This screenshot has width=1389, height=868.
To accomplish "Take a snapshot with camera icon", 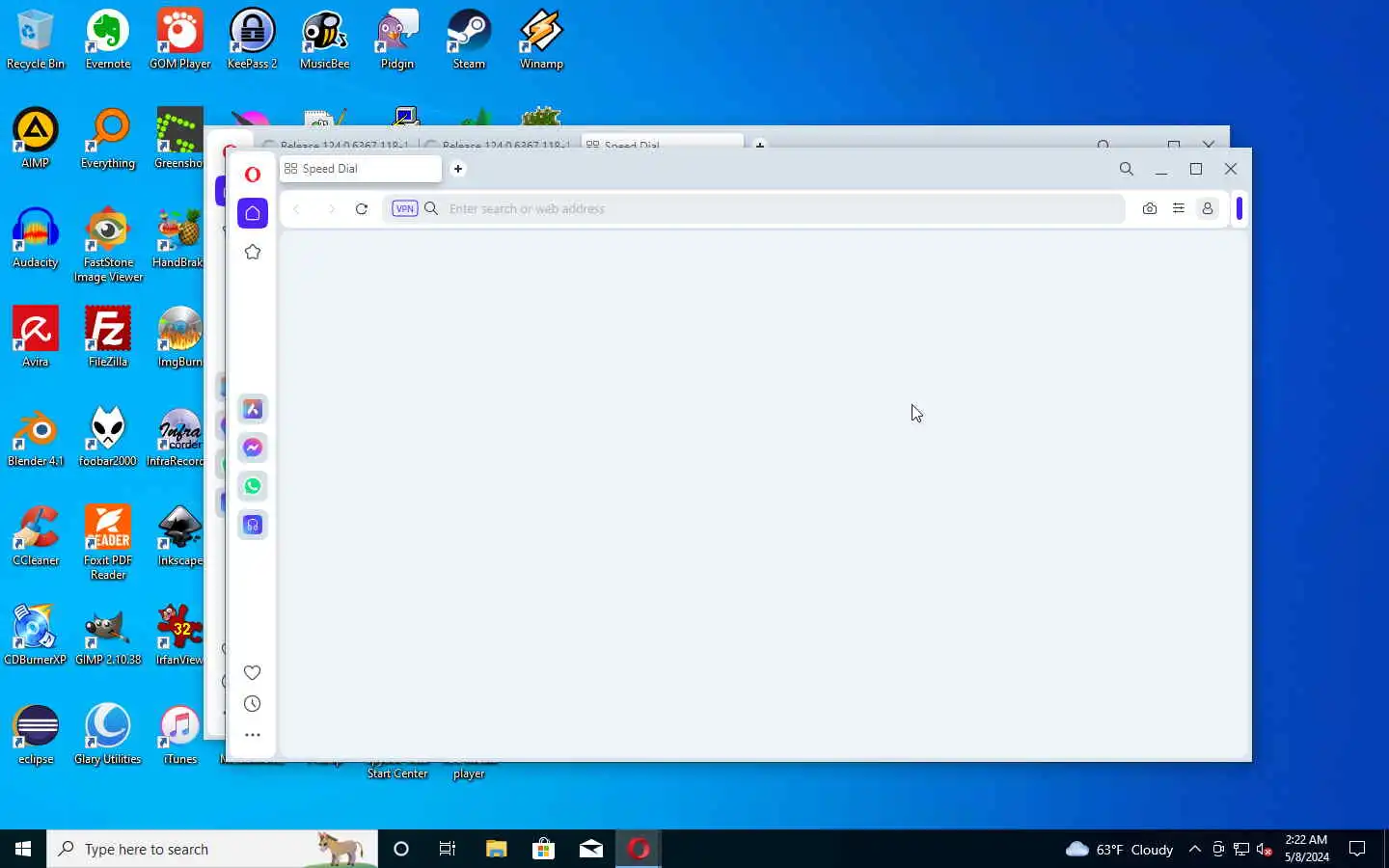I will (x=1150, y=208).
